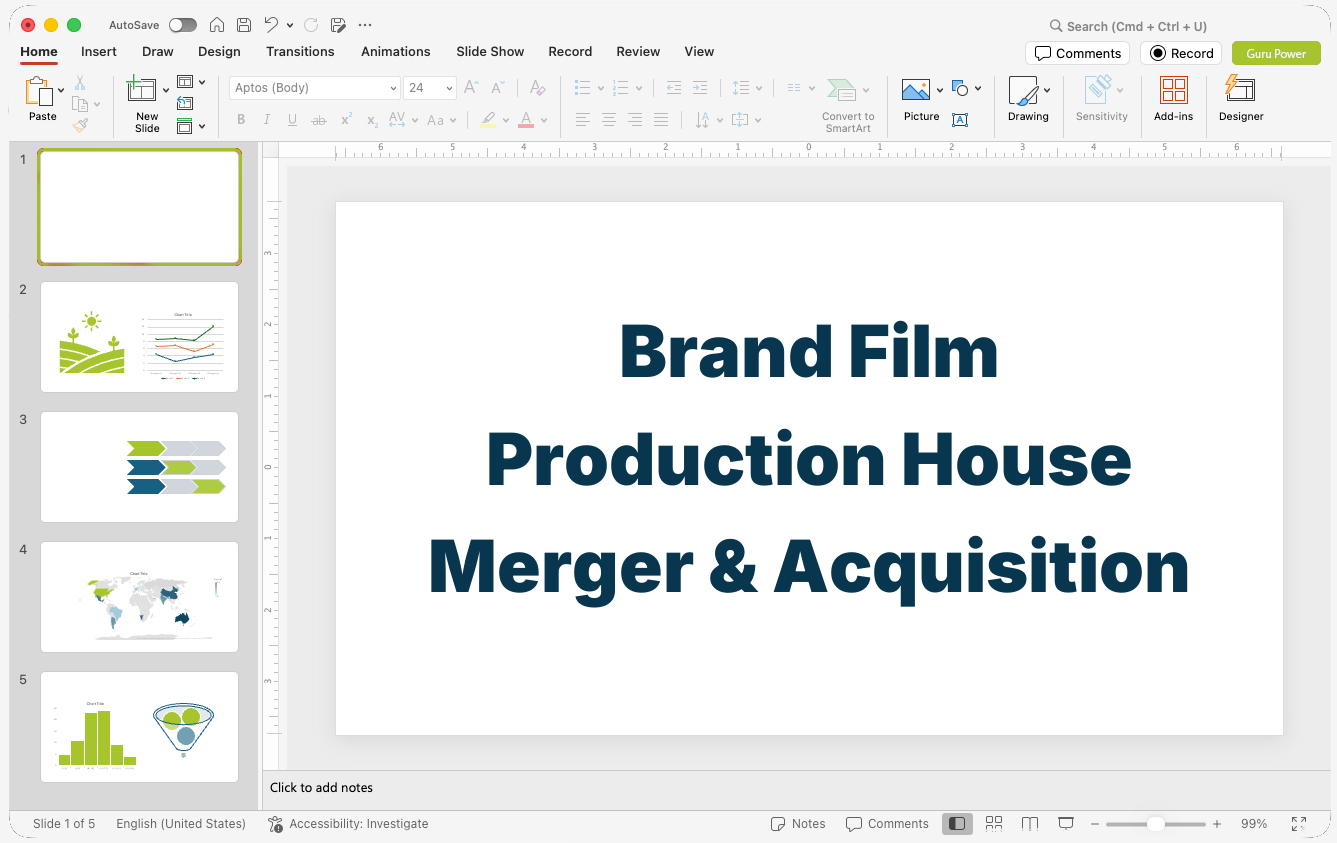Expand the Paste options arrow

61,90
